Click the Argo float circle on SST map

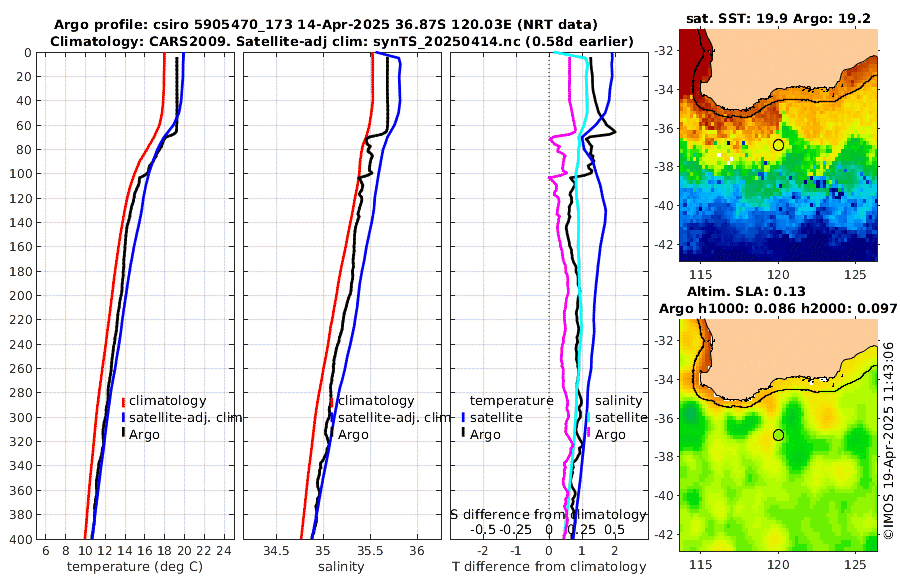coord(778,145)
